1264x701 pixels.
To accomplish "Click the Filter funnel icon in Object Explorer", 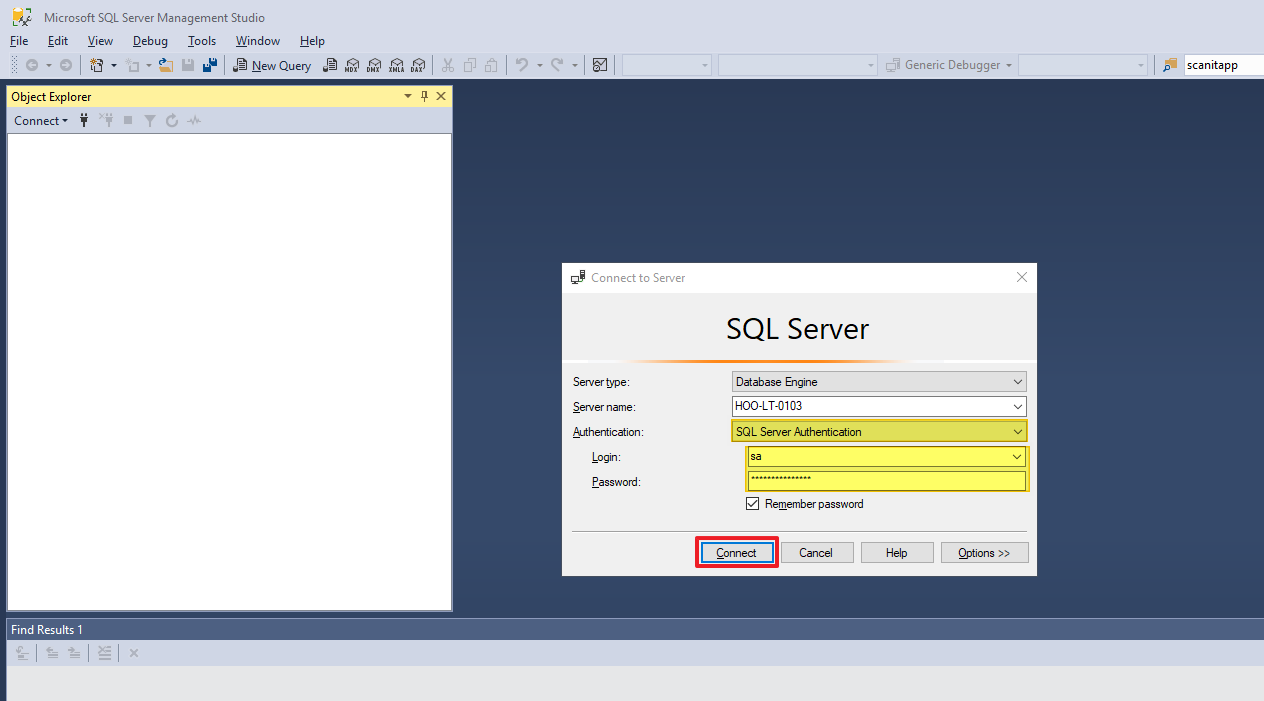I will tap(149, 120).
